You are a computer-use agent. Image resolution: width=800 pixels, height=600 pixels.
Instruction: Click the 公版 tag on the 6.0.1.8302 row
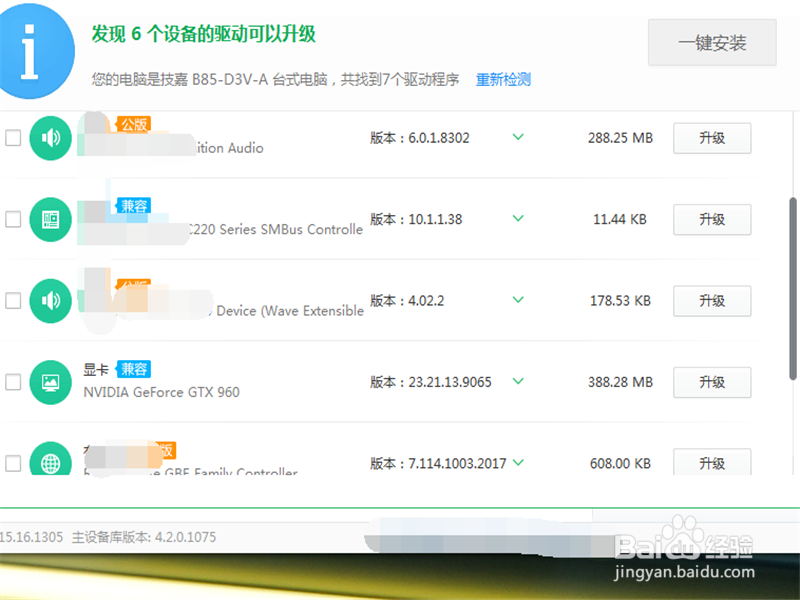pyautogui.click(x=134, y=124)
